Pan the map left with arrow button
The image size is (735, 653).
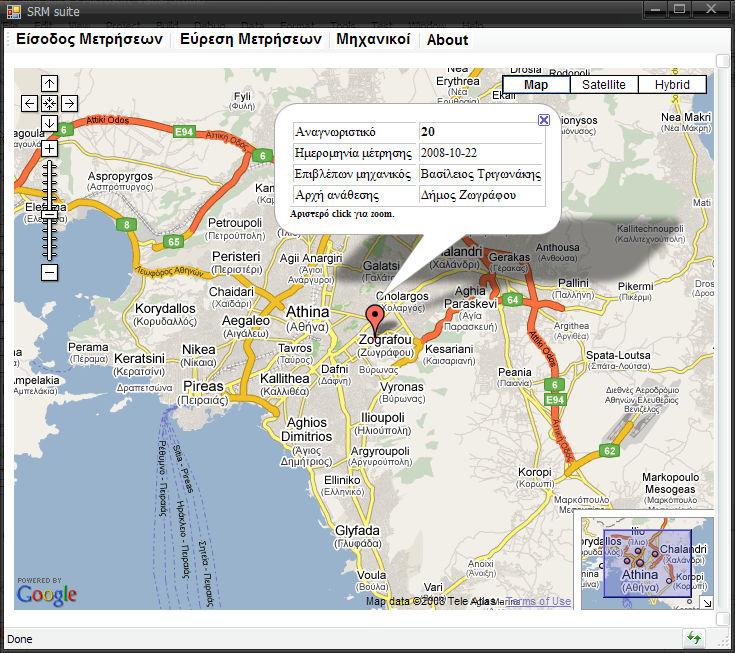[30, 103]
